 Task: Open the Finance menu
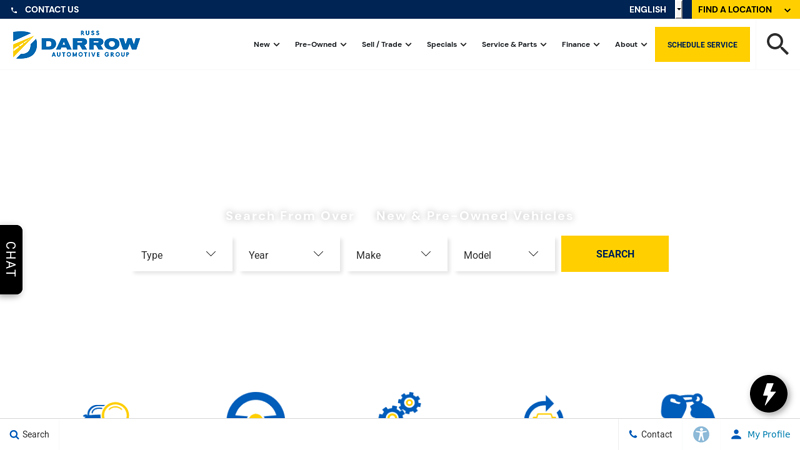(580, 44)
